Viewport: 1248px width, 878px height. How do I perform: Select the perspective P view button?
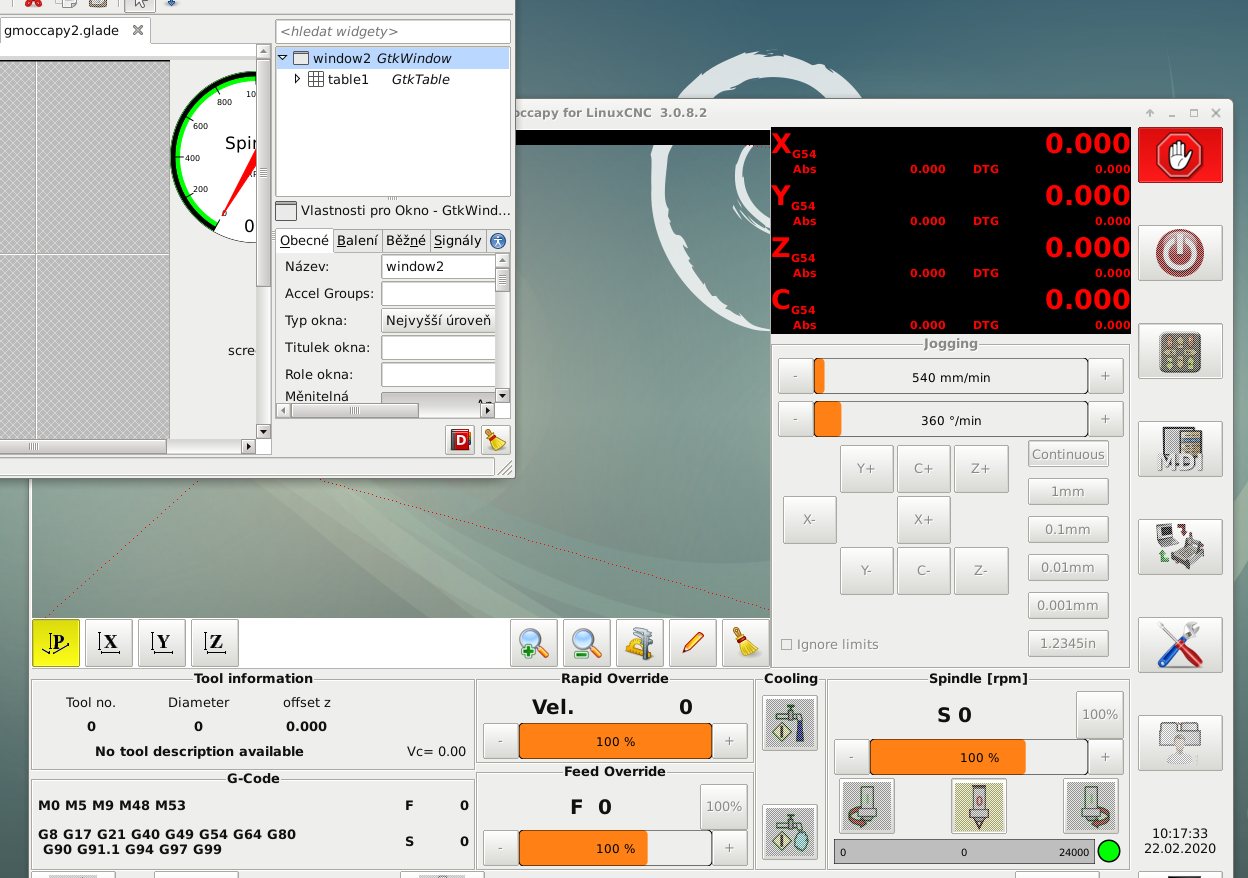pyautogui.click(x=56, y=643)
